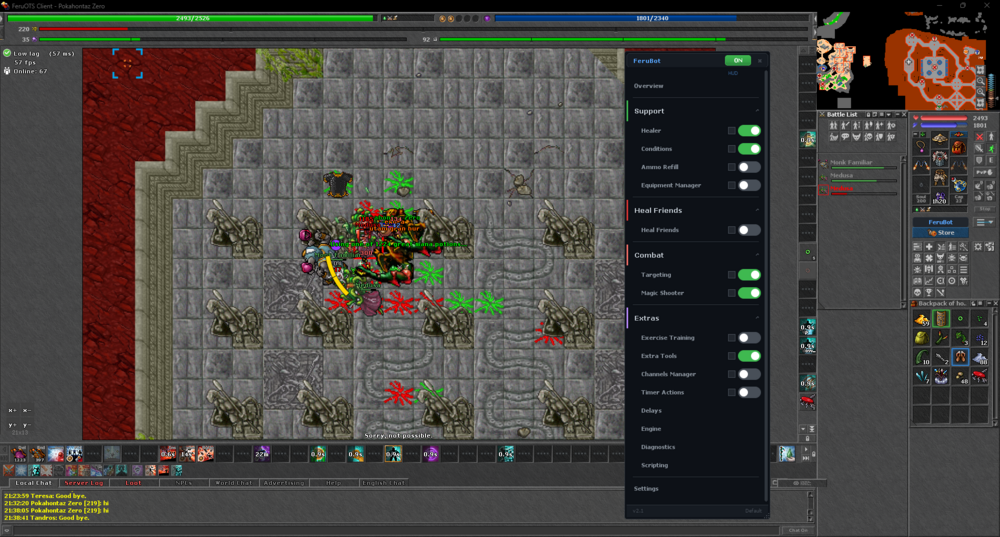Open Diagnostics in the Extras list
Viewport: 1000px width, 537px height.
coord(658,447)
